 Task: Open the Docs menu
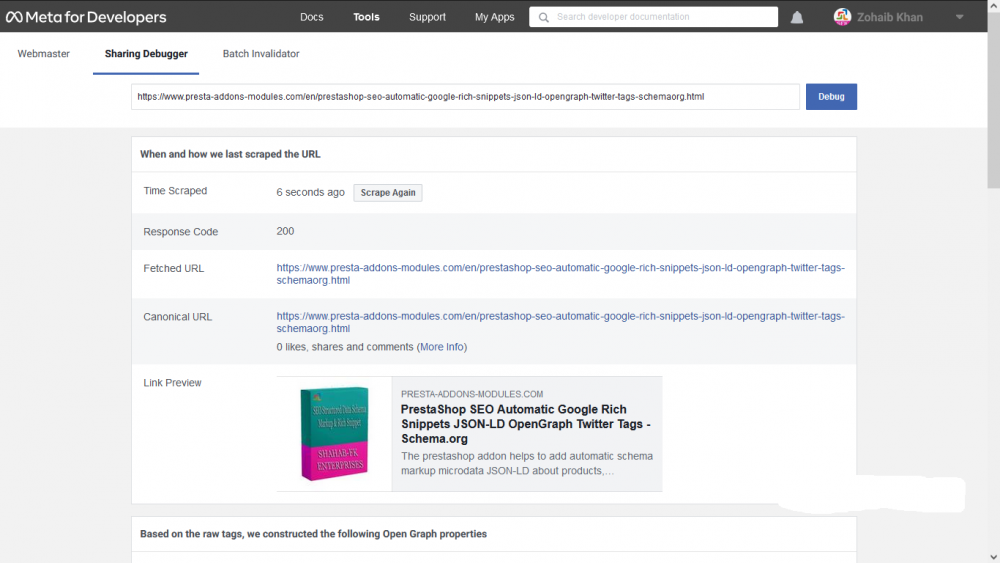click(312, 17)
